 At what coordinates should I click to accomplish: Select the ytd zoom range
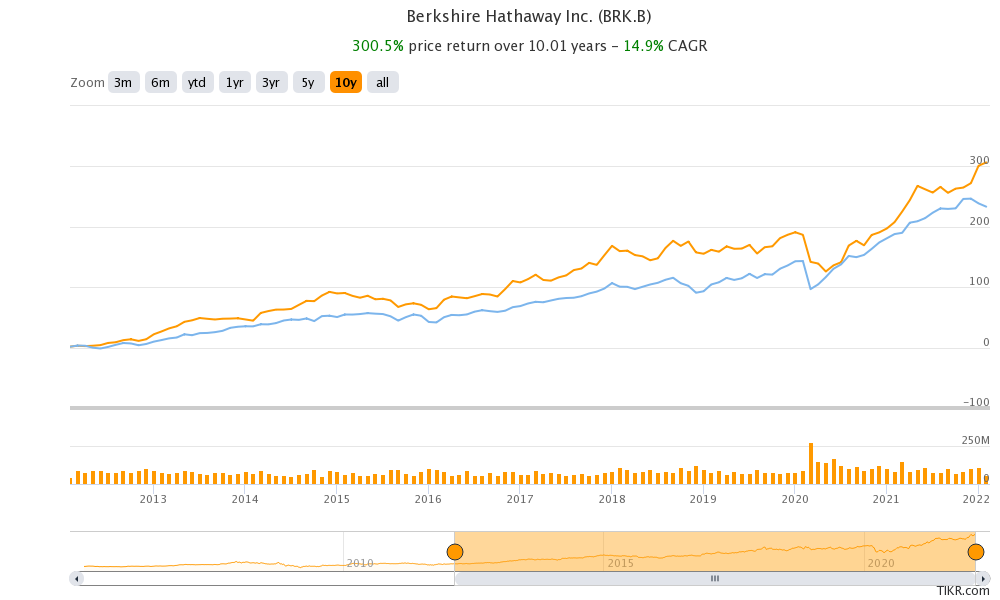pyautogui.click(x=198, y=82)
